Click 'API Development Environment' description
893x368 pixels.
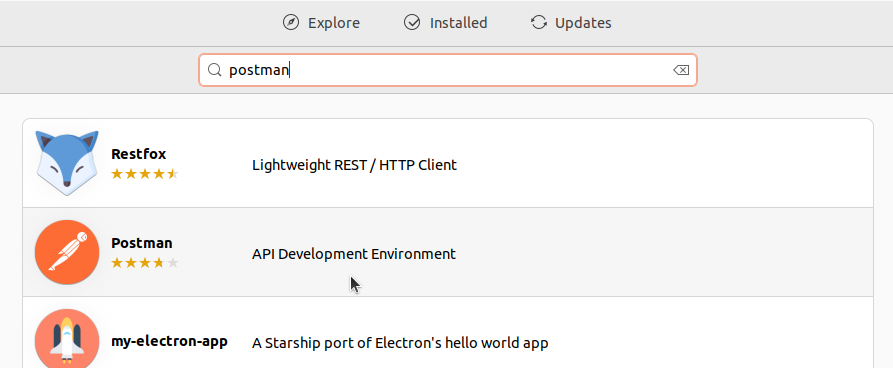[x=354, y=254]
